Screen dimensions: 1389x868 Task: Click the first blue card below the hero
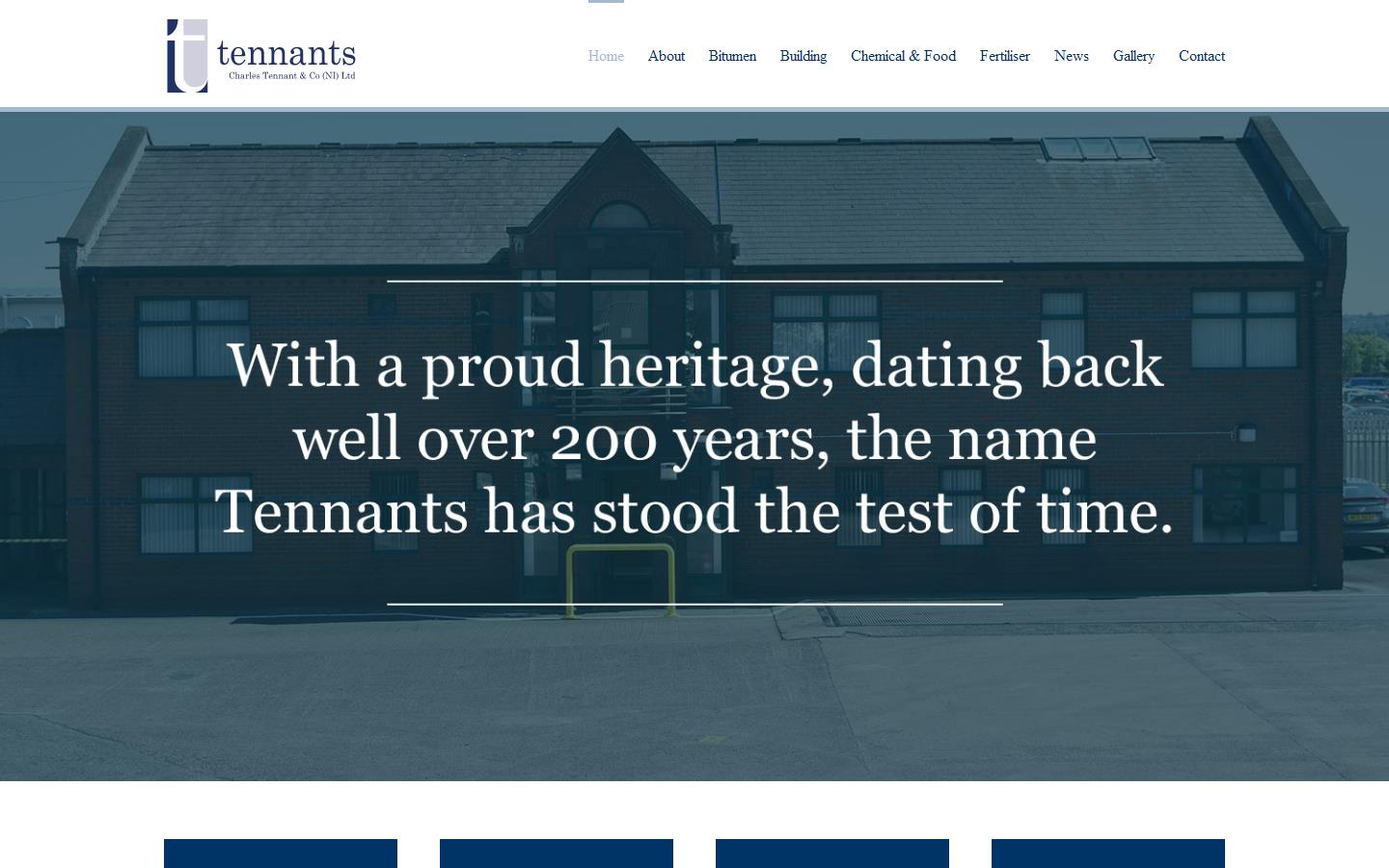click(280, 854)
